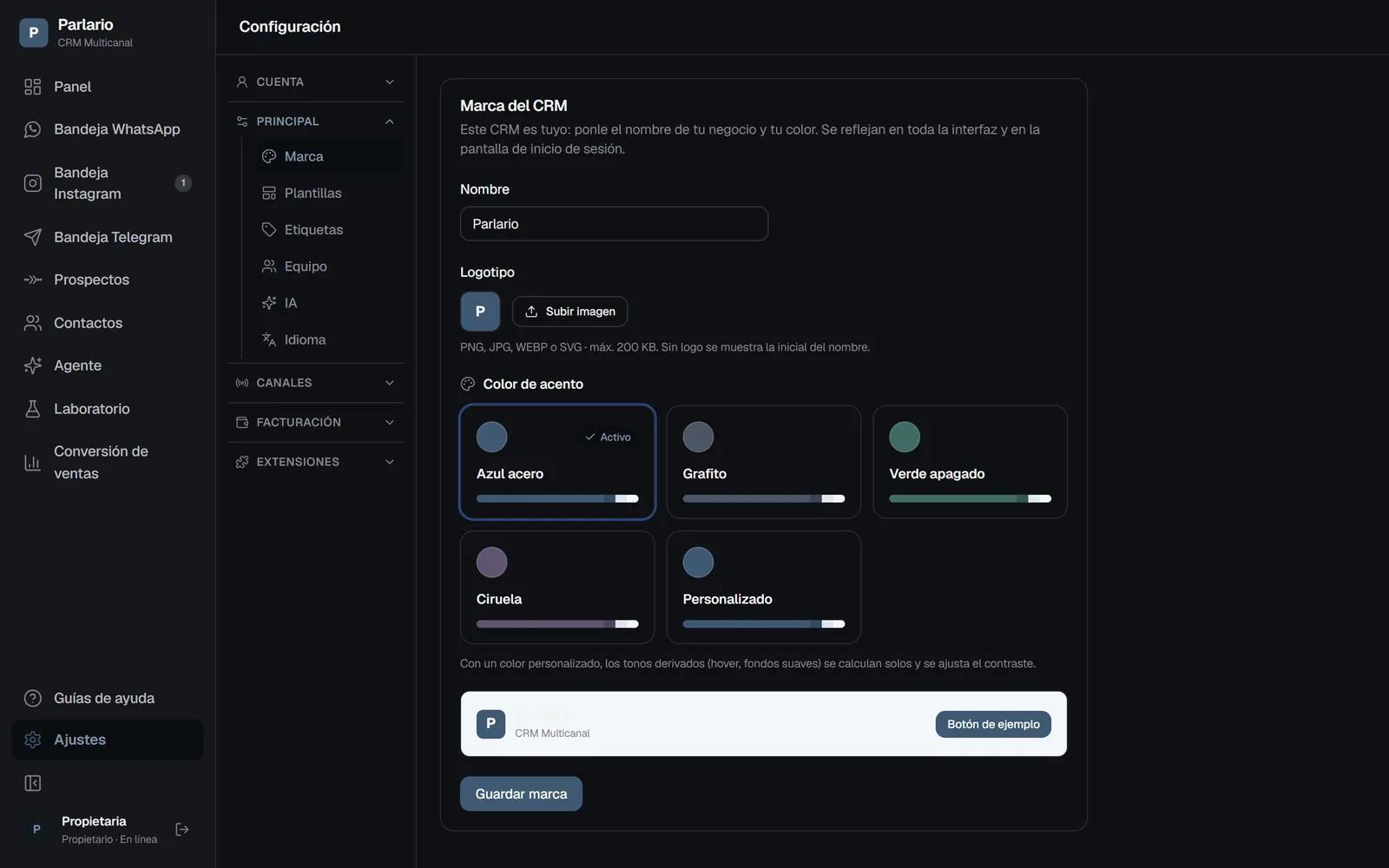The height and width of the screenshot is (868, 1389).
Task: Click the Guardar marca button
Action: [x=521, y=794]
